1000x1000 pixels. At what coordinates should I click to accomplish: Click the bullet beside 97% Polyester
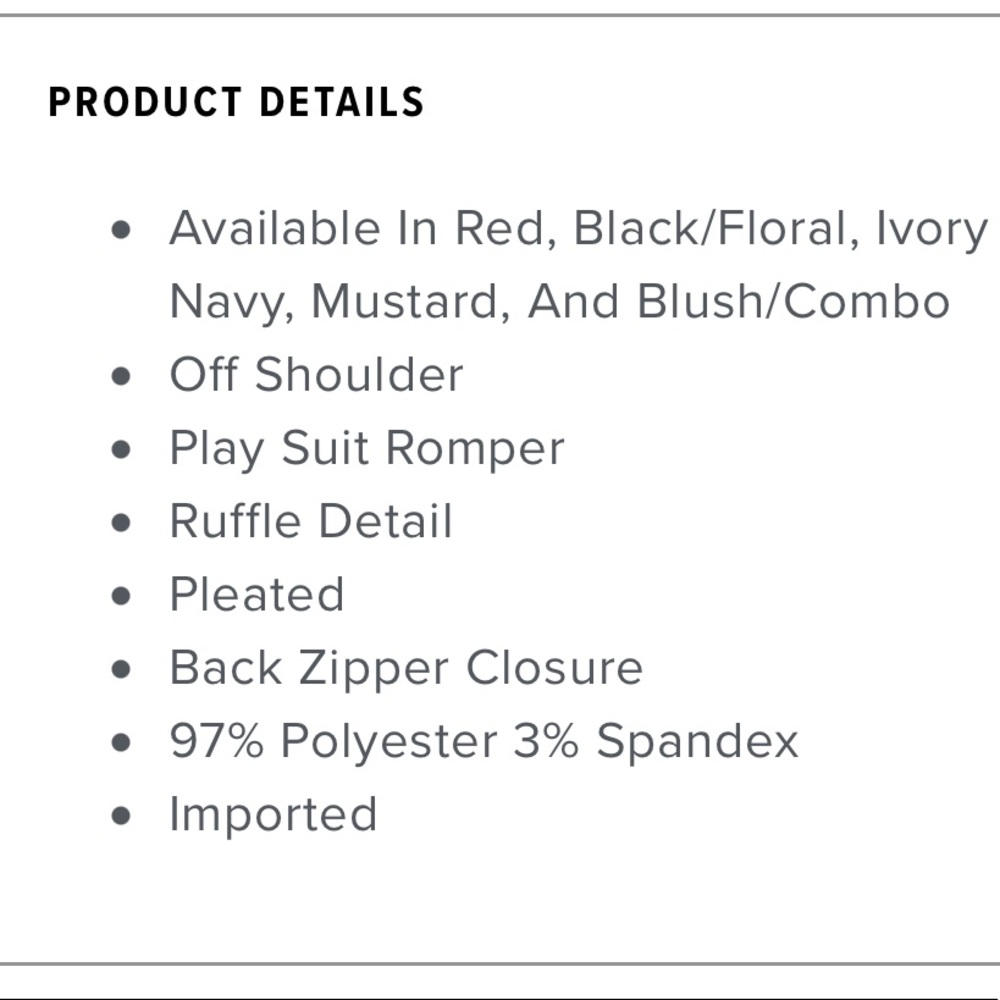point(121,742)
